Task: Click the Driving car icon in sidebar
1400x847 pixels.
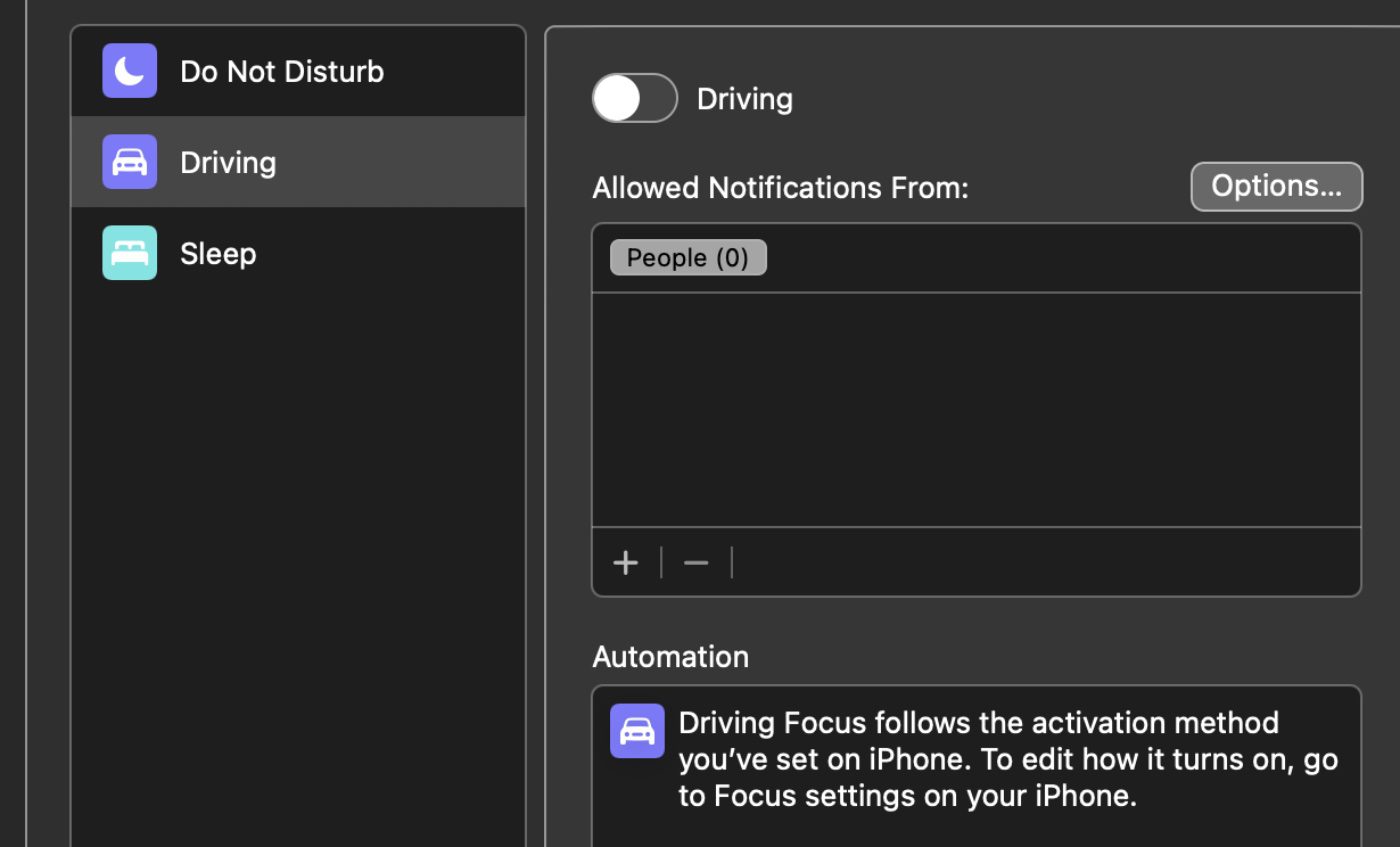Action: coord(129,162)
